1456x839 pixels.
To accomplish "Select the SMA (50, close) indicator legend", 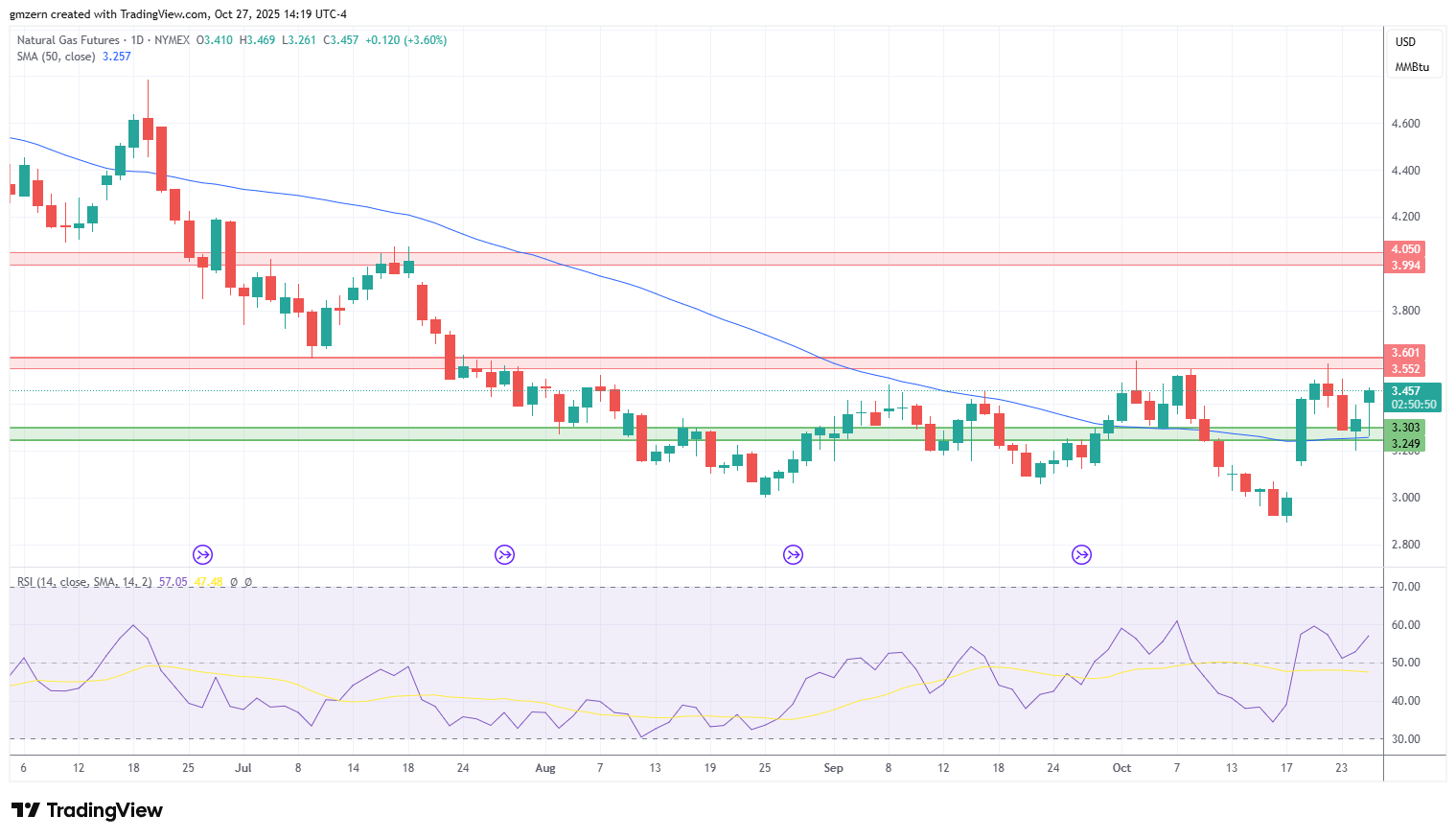I will (56, 57).
